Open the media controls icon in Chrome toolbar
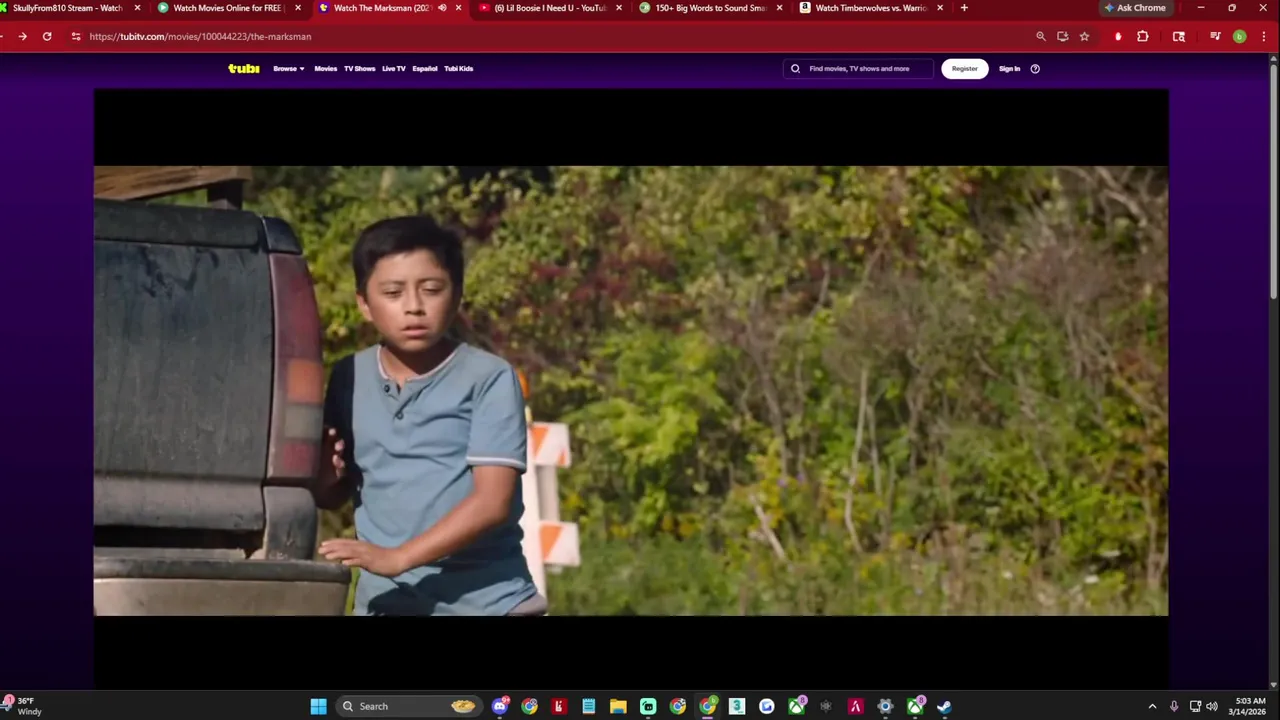This screenshot has width=1280, height=720. pyautogui.click(x=1215, y=36)
